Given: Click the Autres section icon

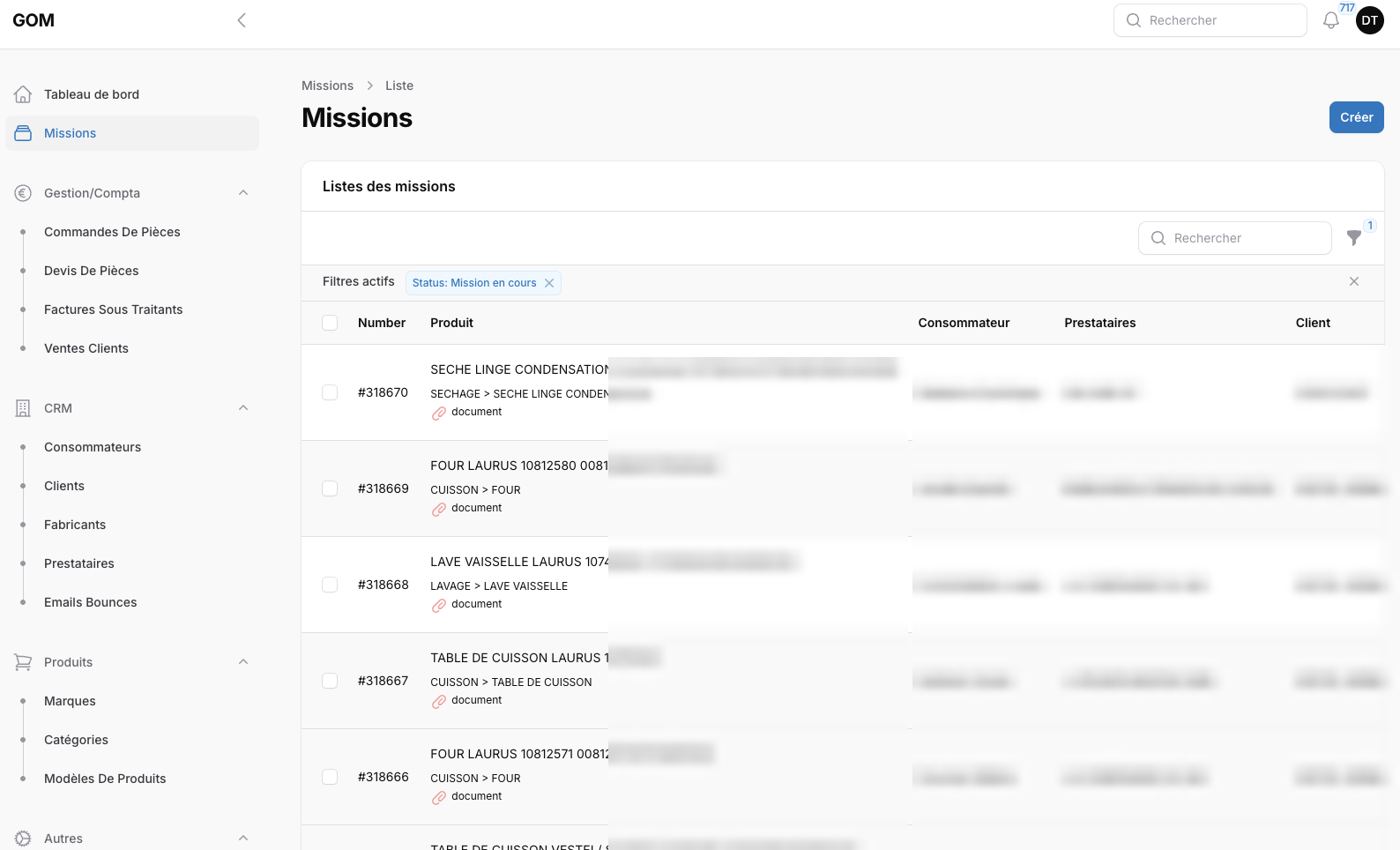Looking at the screenshot, I should (23, 839).
